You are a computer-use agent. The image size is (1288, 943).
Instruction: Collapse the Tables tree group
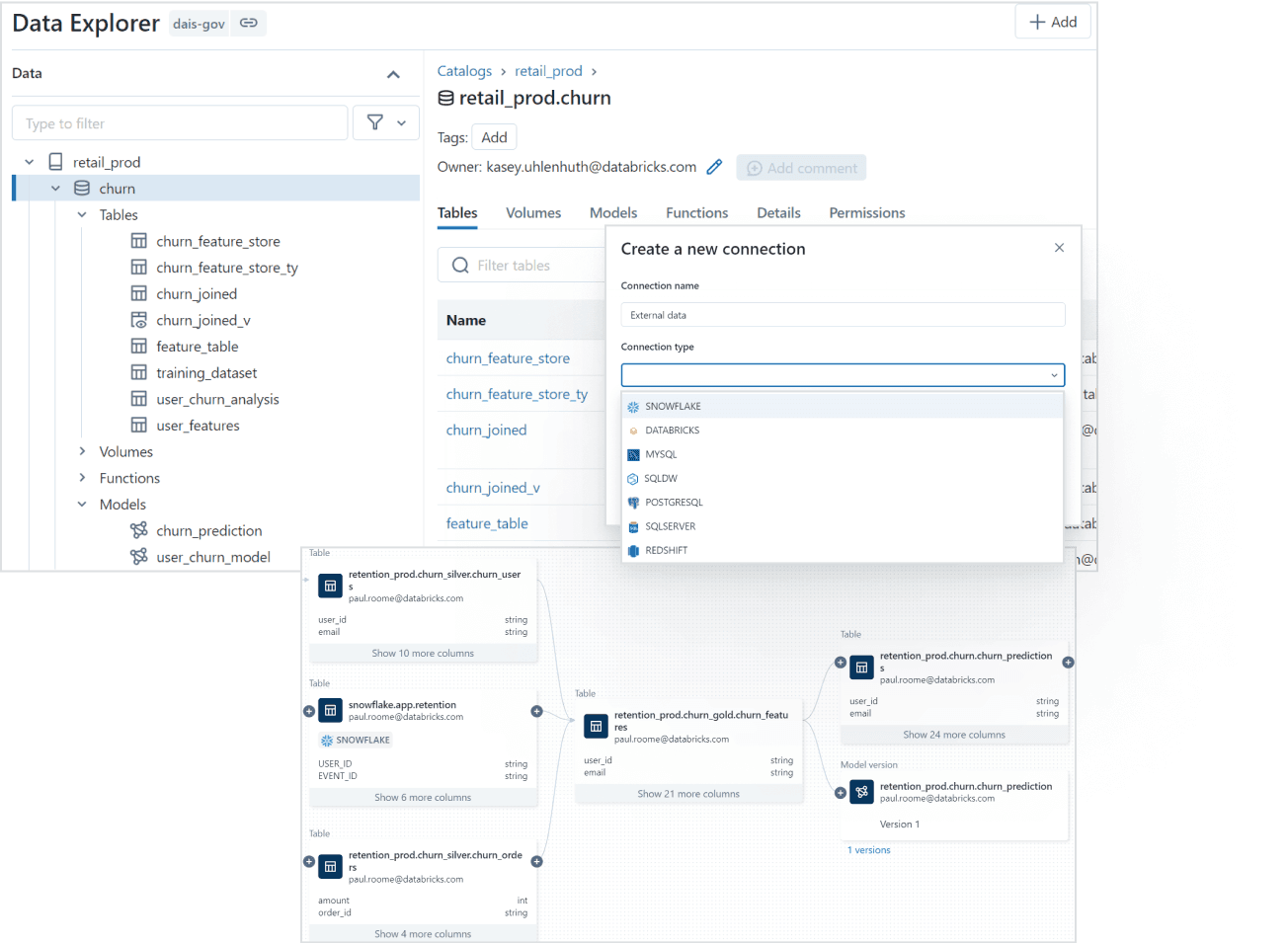(x=82, y=214)
